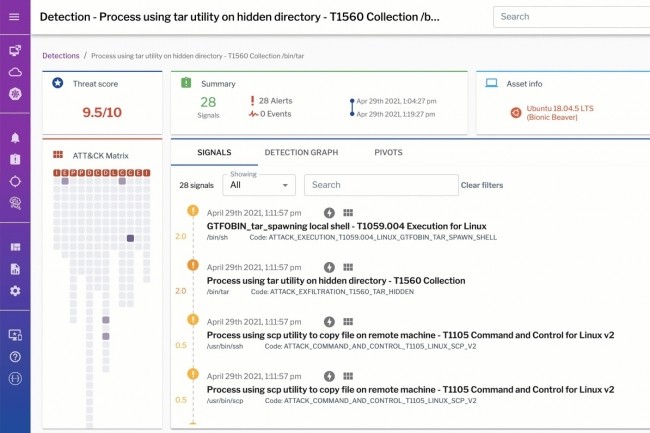Click the highlighted dark cell in ATT&CK Matrix
The width and height of the screenshot is (650, 433).
(131, 238)
